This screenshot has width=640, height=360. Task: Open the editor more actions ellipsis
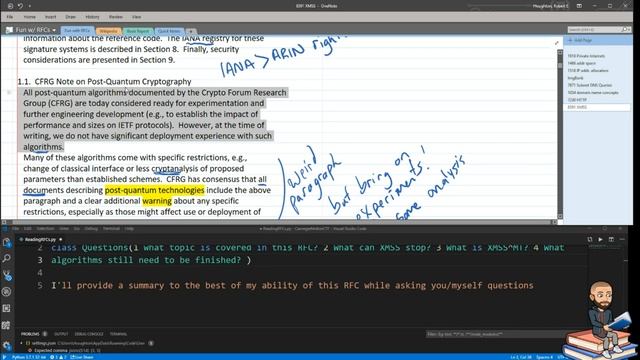(622, 240)
